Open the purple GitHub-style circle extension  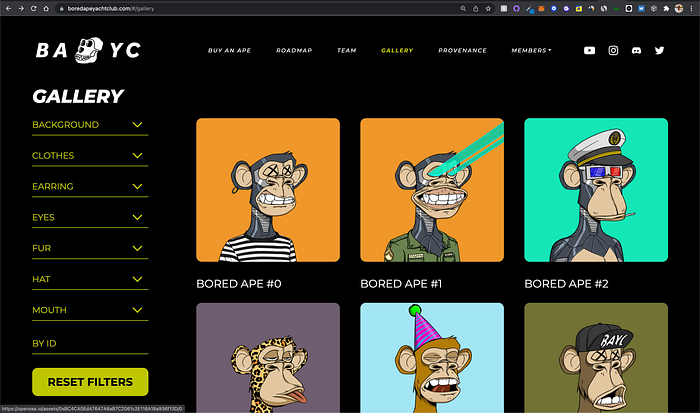click(516, 8)
